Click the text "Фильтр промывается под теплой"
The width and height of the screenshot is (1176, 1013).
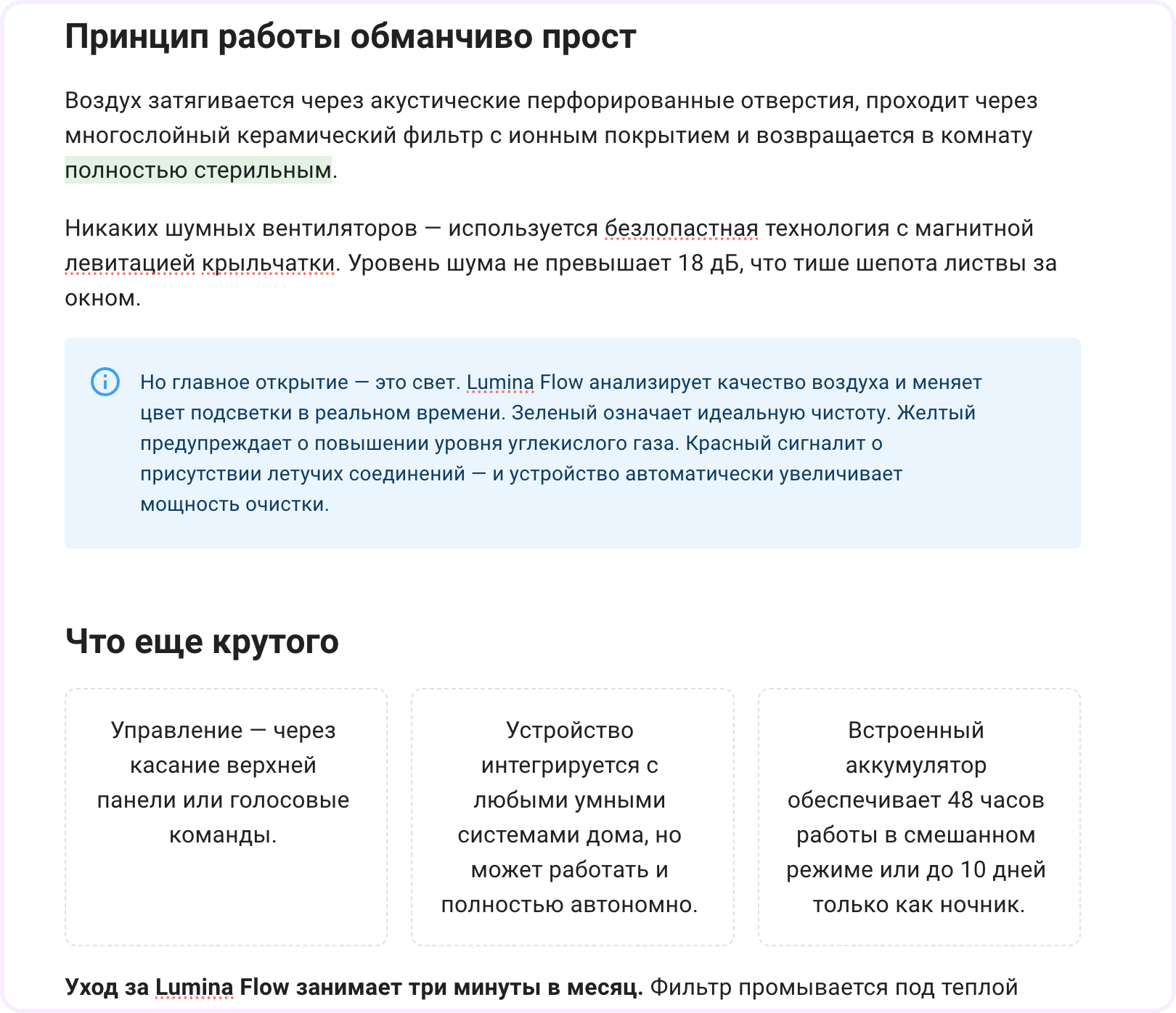(x=833, y=988)
